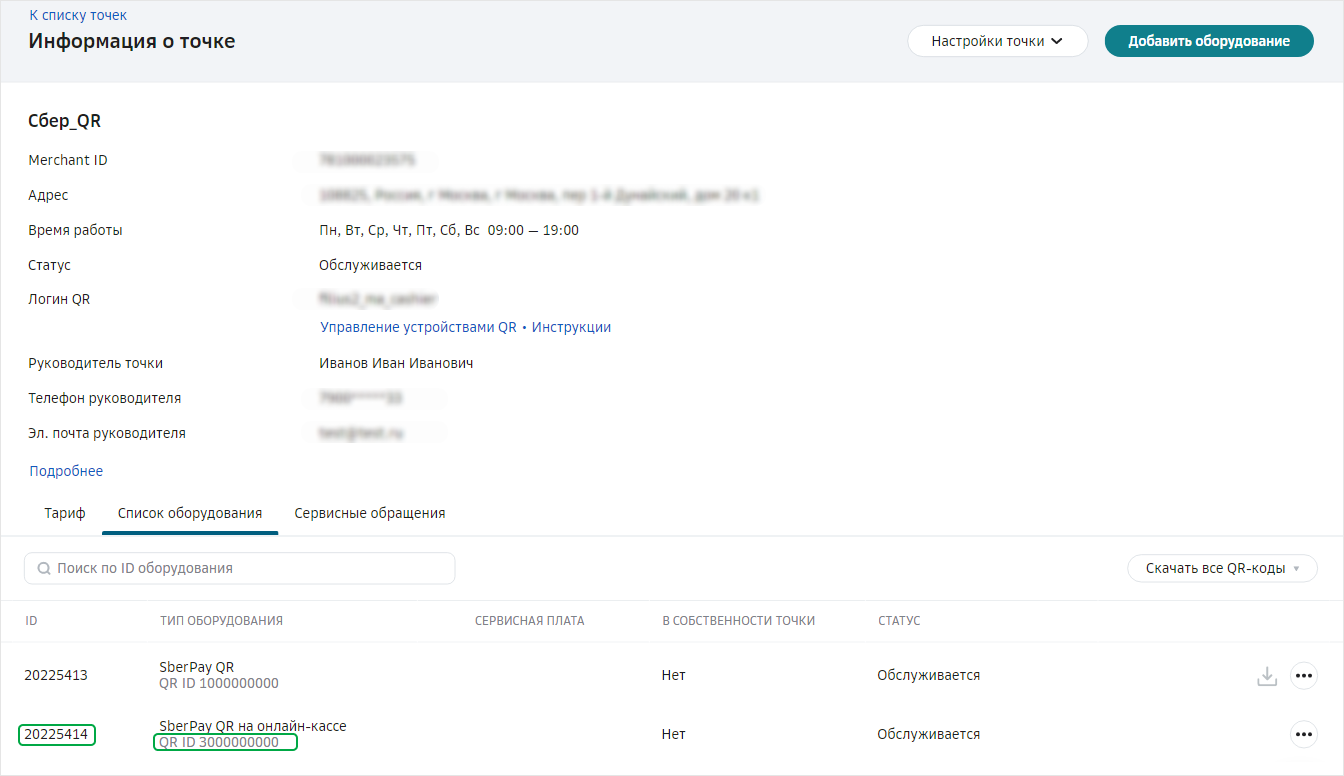Go back via К списку точек link

click(78, 15)
